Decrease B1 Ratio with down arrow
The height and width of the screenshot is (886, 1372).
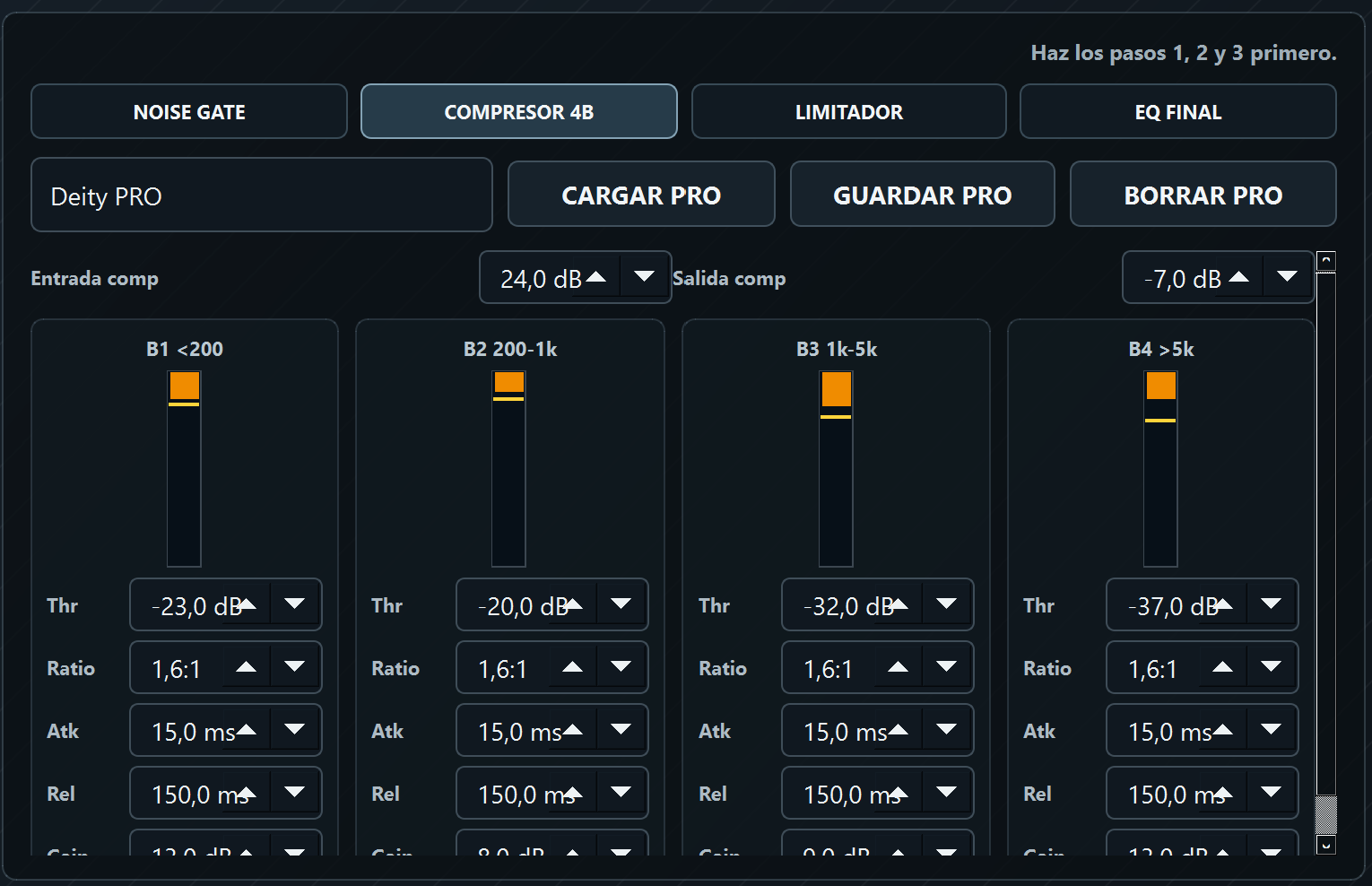coord(294,667)
